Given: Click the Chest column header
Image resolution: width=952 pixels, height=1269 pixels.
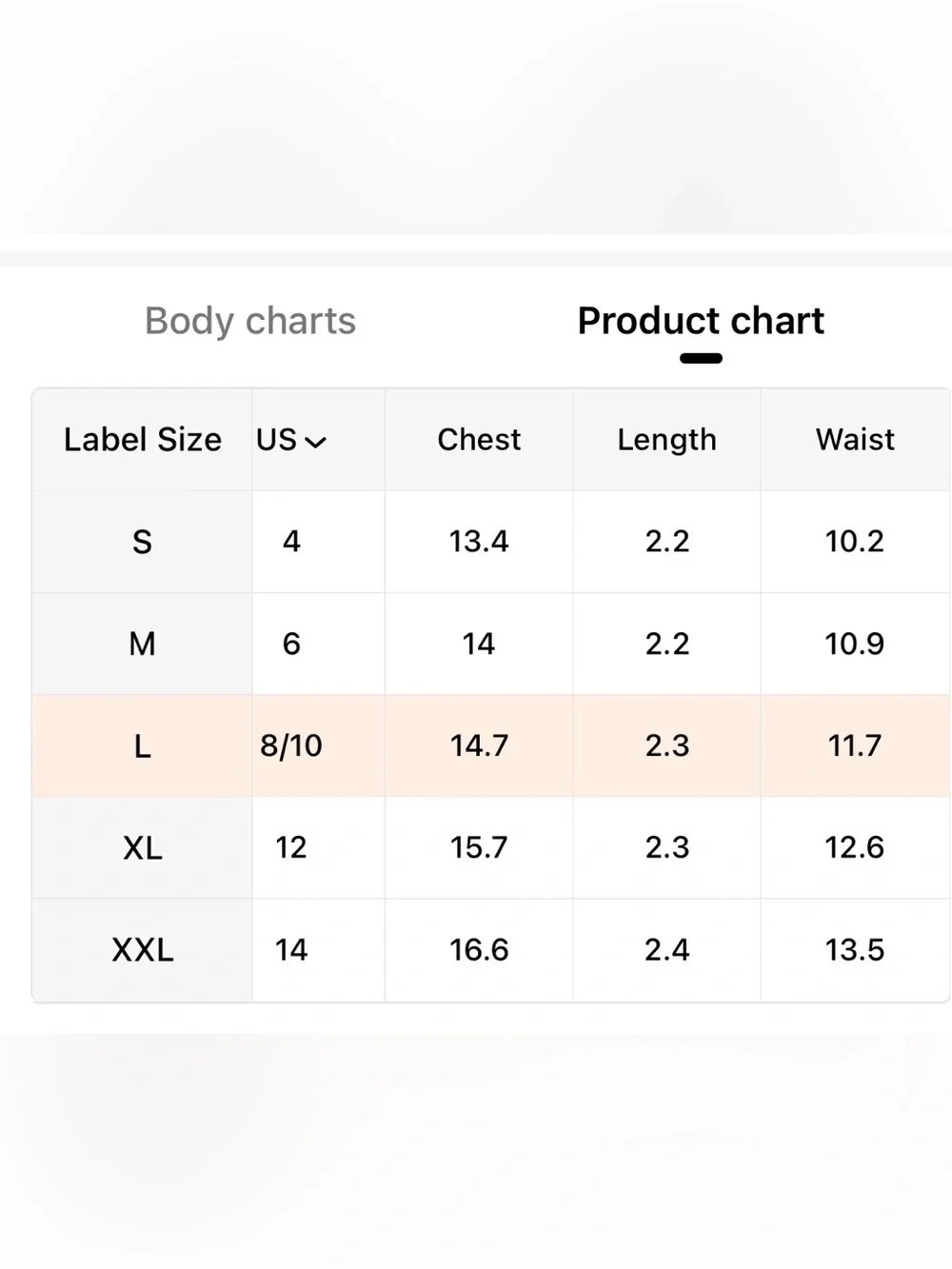Looking at the screenshot, I should (x=479, y=440).
